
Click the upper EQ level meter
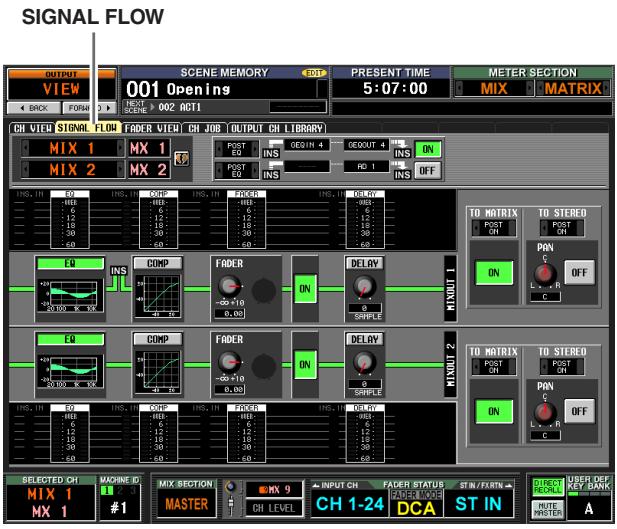pyautogui.click(x=70, y=220)
